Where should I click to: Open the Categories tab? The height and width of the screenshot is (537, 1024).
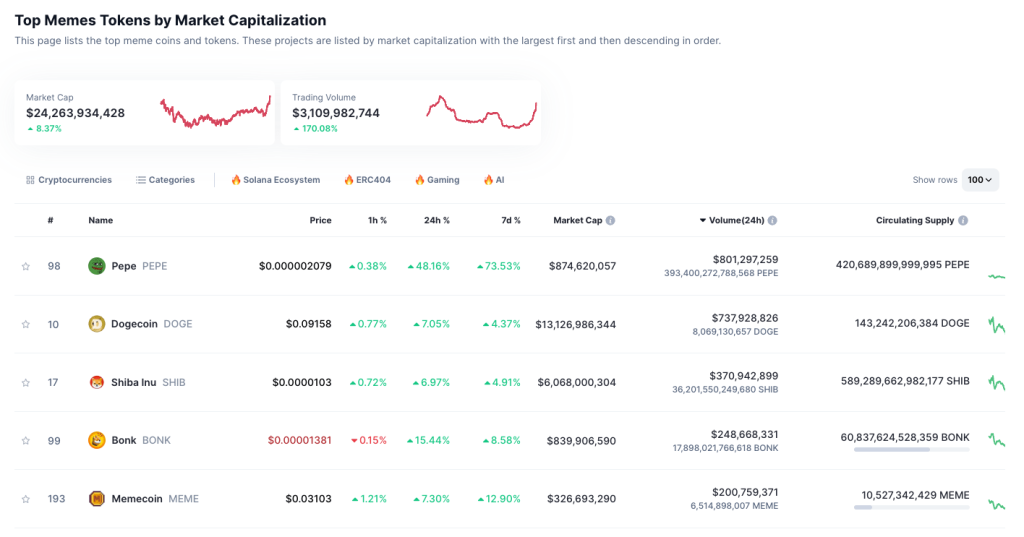(x=165, y=180)
